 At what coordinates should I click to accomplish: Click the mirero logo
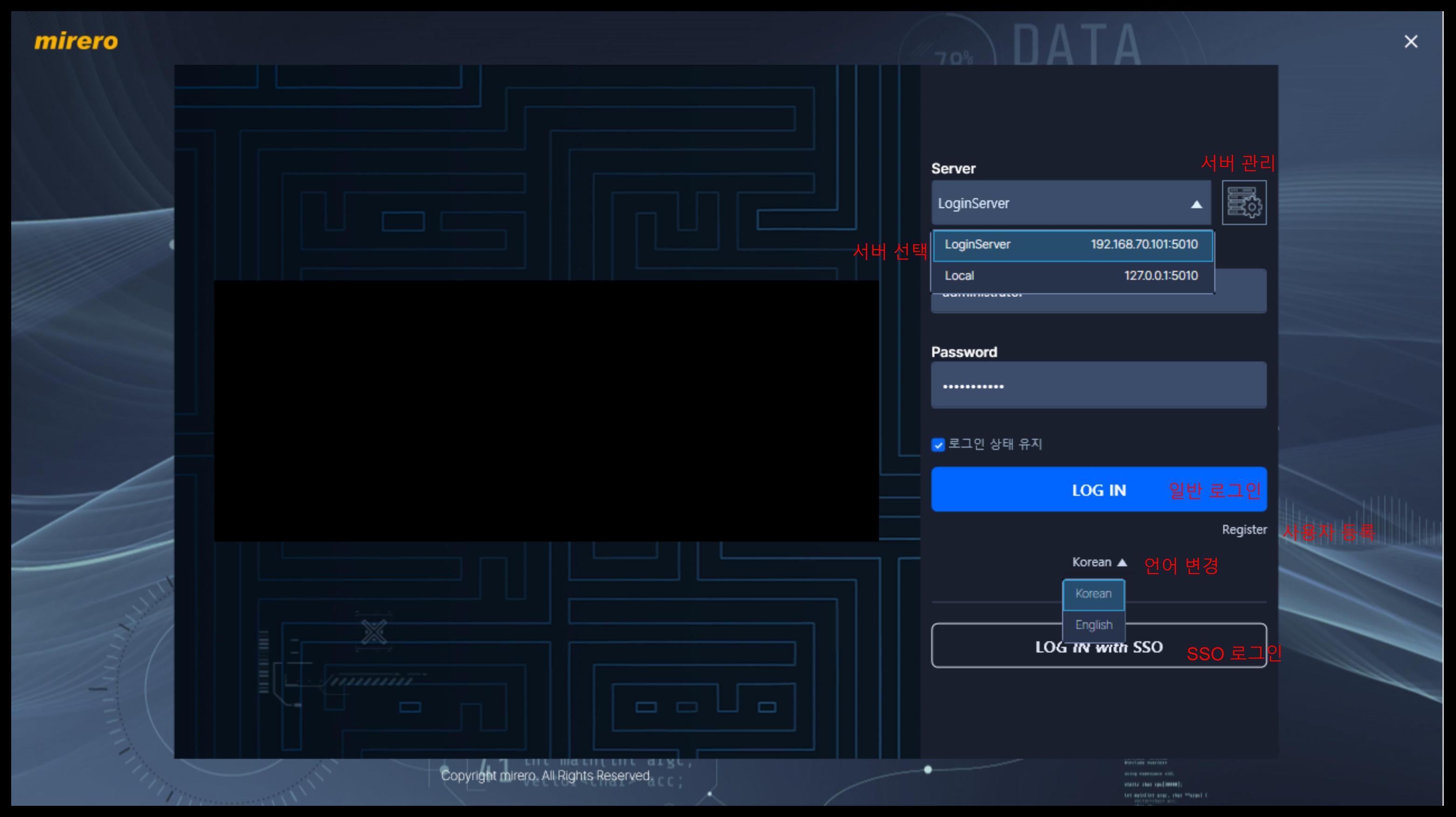click(76, 41)
